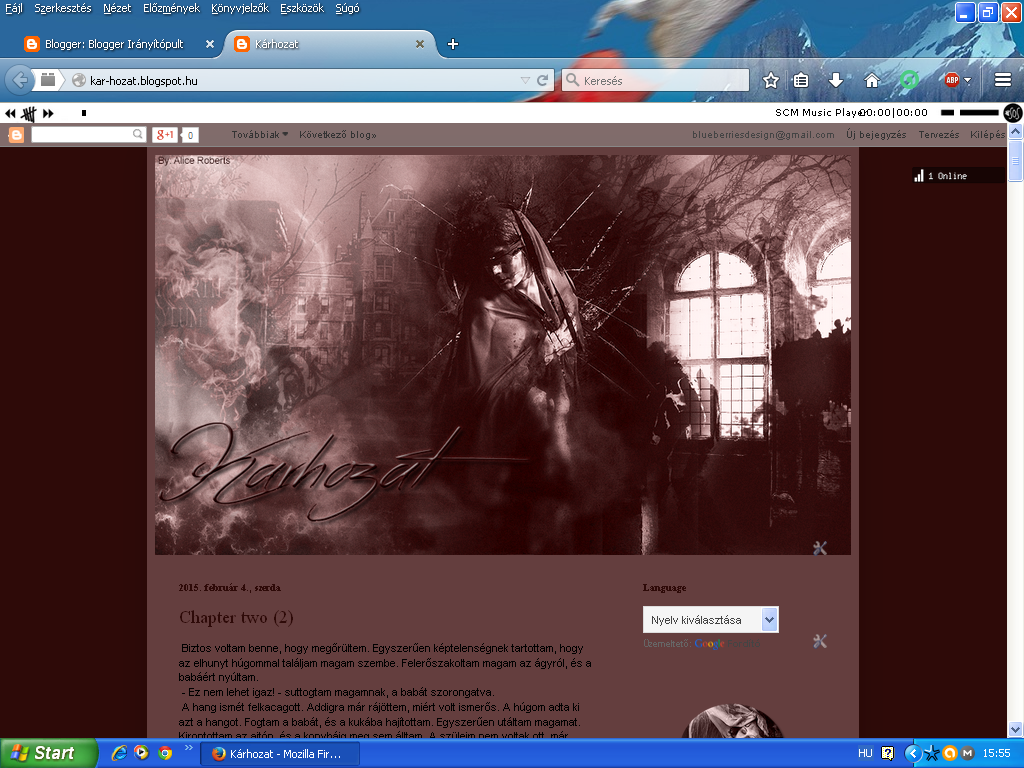Go to the home page icon

[871, 80]
